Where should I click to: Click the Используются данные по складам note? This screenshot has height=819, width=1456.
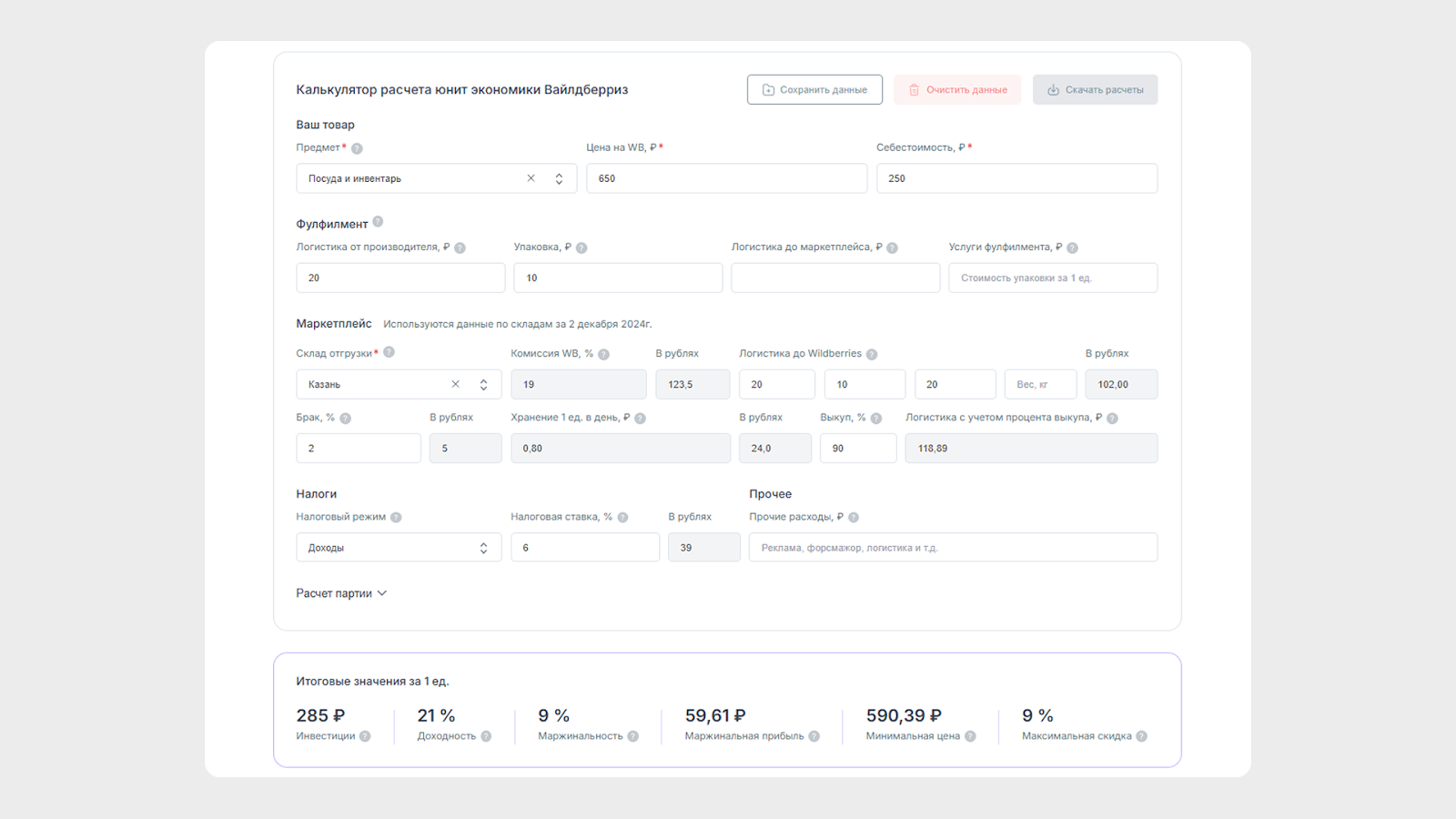[x=517, y=324]
